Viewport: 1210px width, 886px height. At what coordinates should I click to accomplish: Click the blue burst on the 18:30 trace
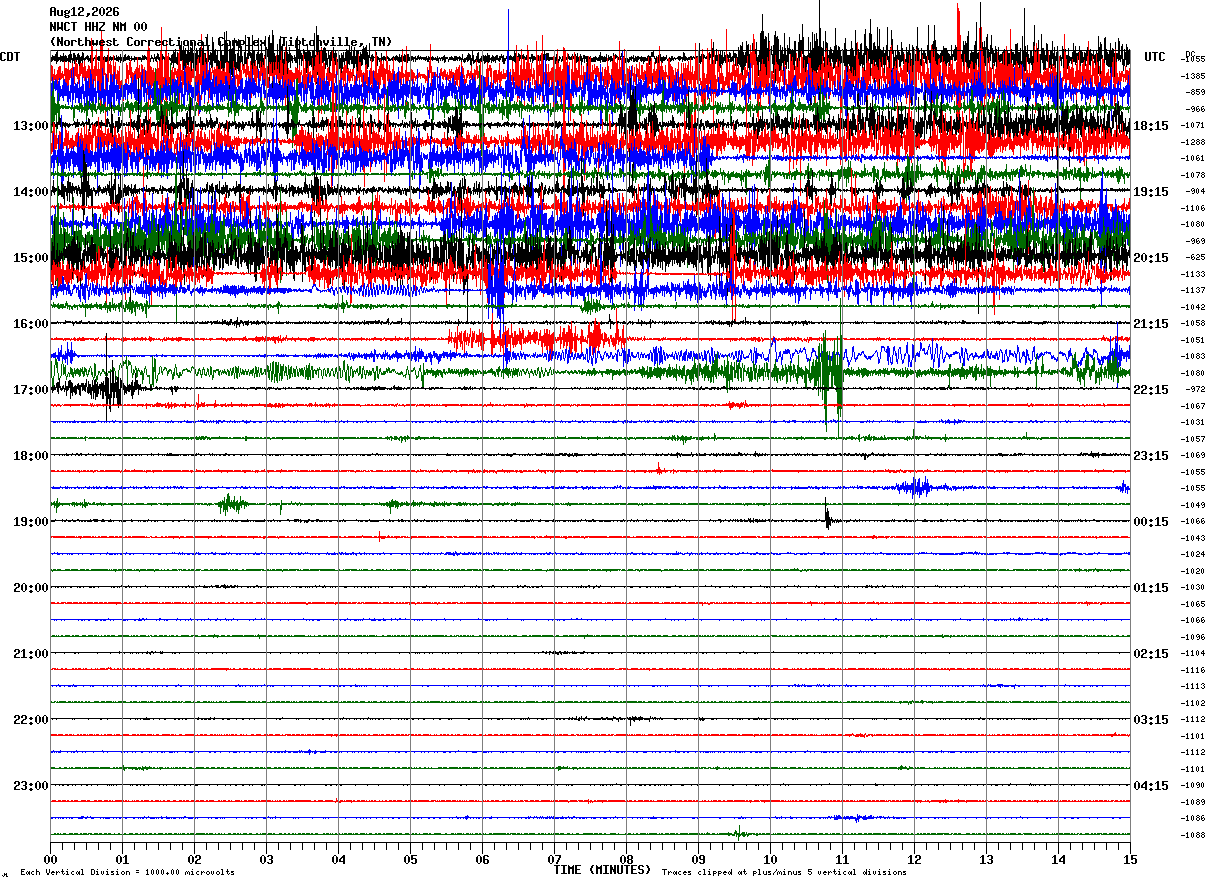pyautogui.click(x=915, y=487)
